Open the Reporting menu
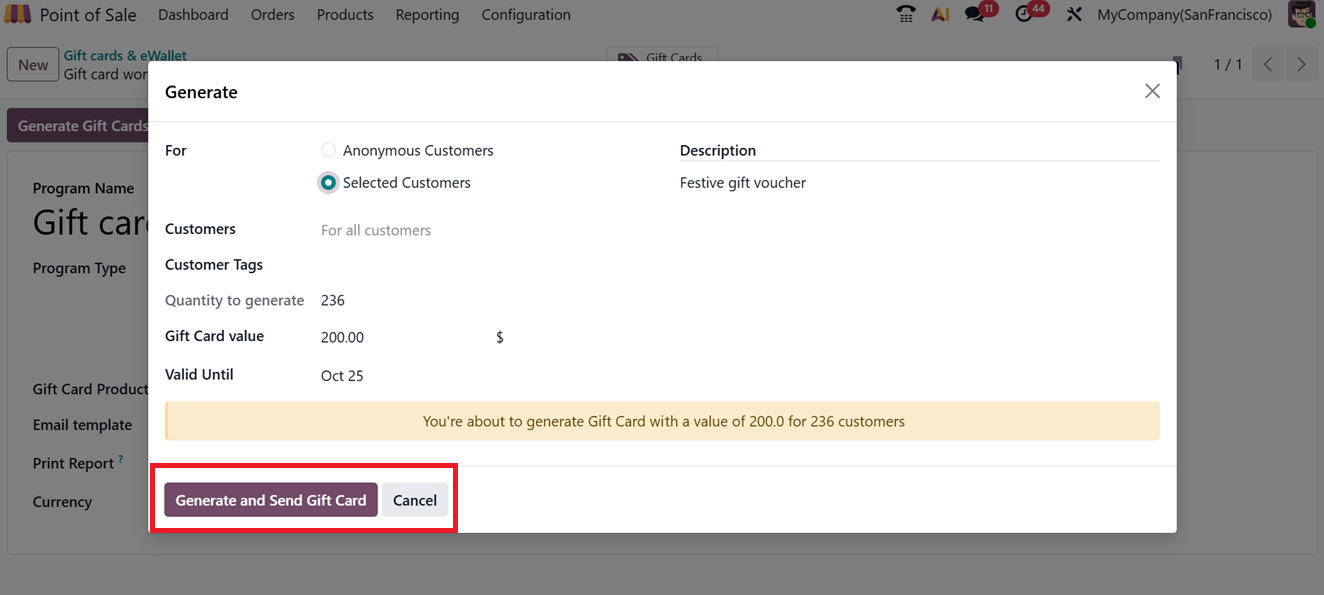The height and width of the screenshot is (595, 1324). point(427,15)
